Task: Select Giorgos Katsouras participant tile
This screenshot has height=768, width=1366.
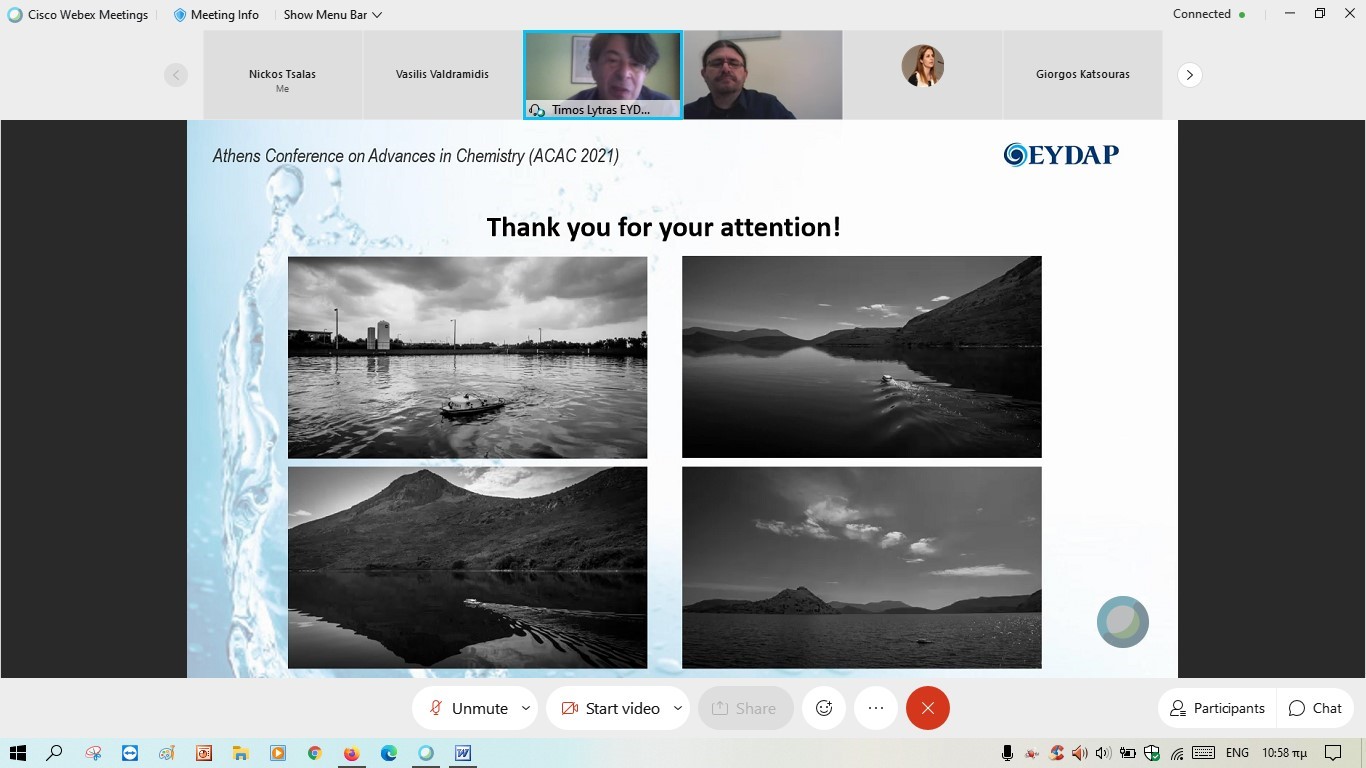Action: (1082, 75)
